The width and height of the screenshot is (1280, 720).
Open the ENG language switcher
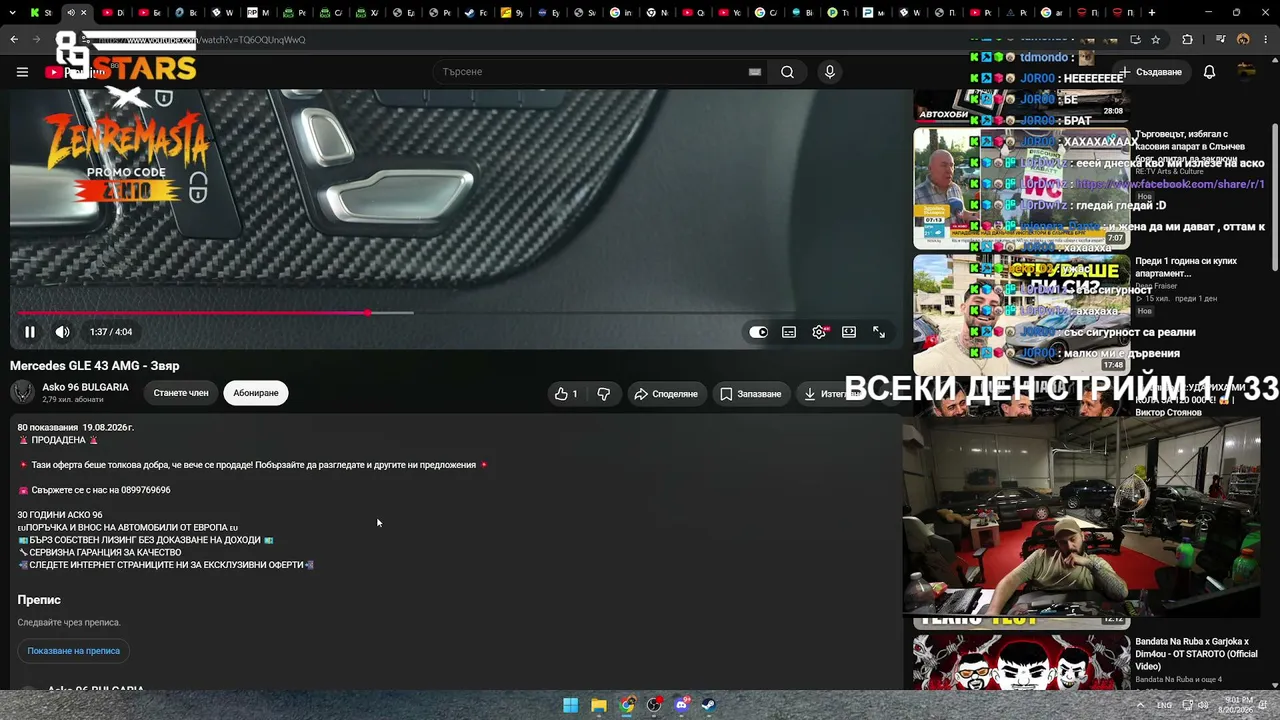pyautogui.click(x=1164, y=705)
